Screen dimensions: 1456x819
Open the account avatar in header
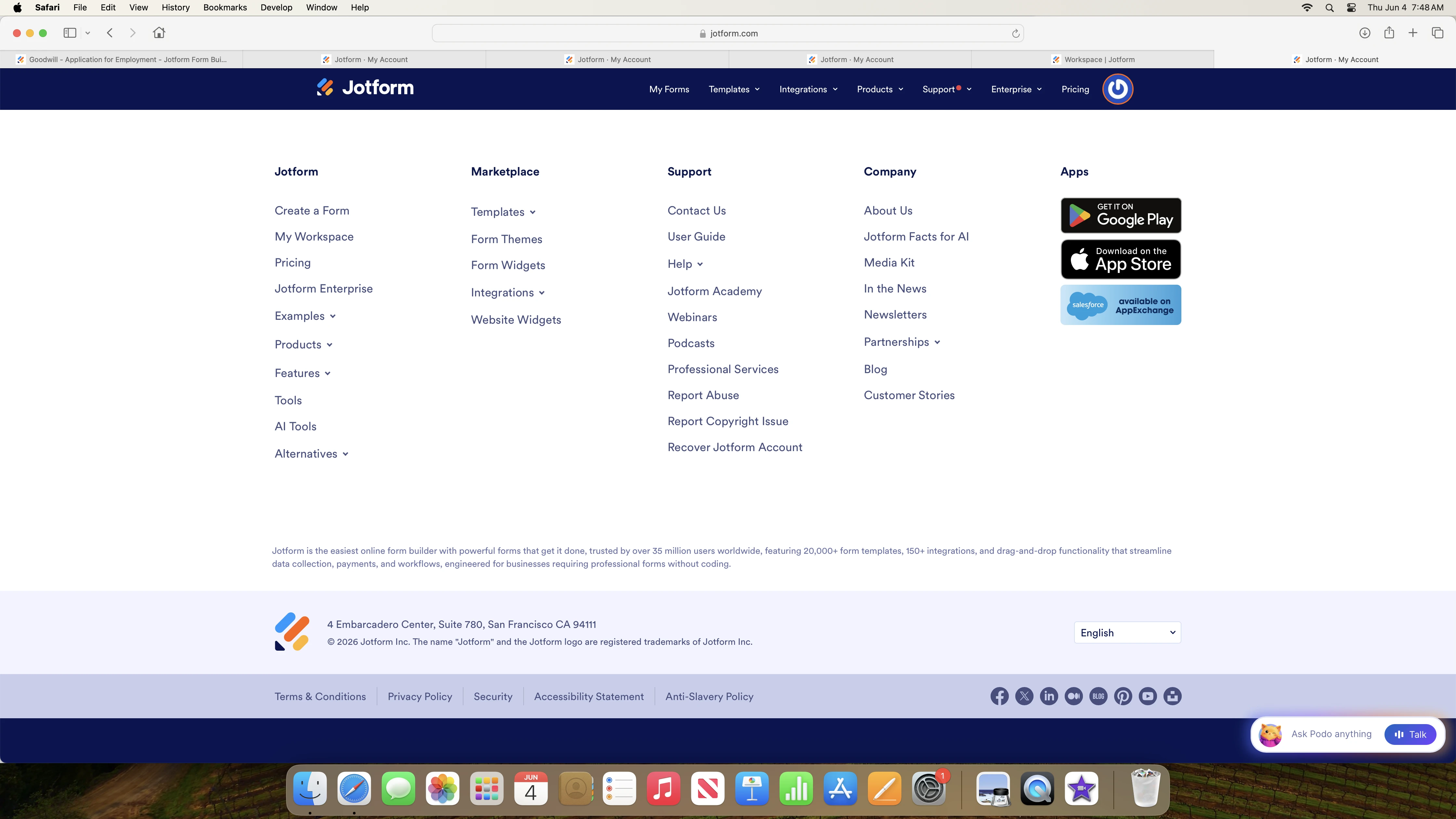[x=1117, y=89]
